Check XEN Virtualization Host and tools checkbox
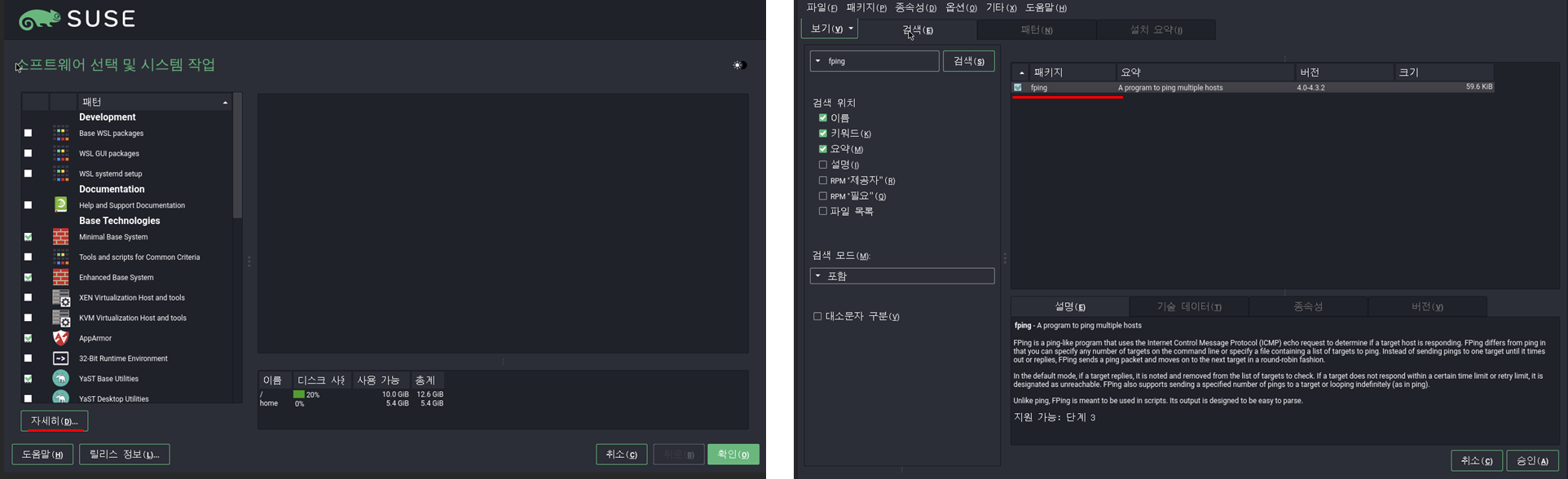The height and width of the screenshot is (479, 1568). 28,297
